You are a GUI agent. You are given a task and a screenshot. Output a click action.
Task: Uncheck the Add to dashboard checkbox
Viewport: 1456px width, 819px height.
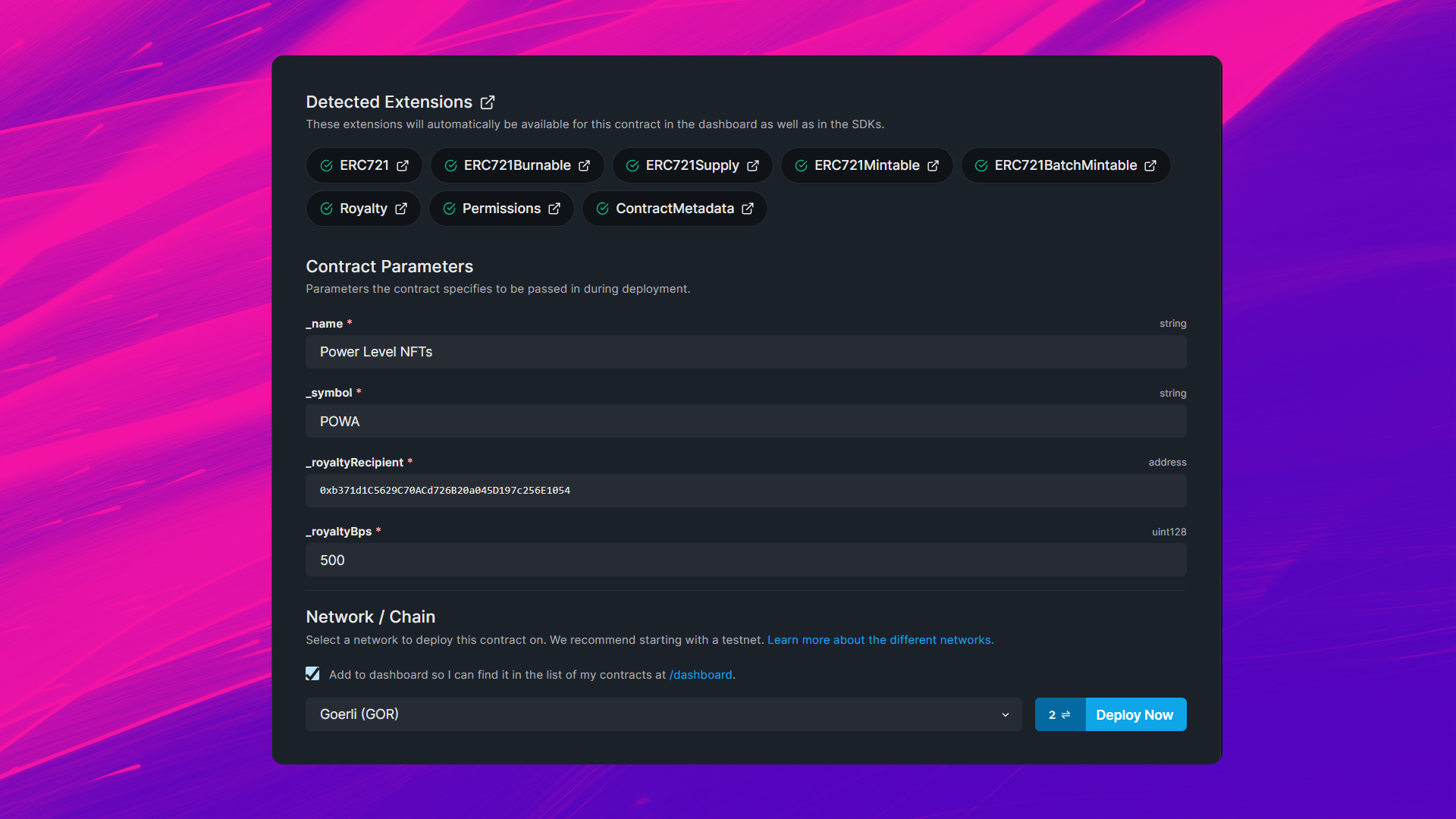pos(312,673)
